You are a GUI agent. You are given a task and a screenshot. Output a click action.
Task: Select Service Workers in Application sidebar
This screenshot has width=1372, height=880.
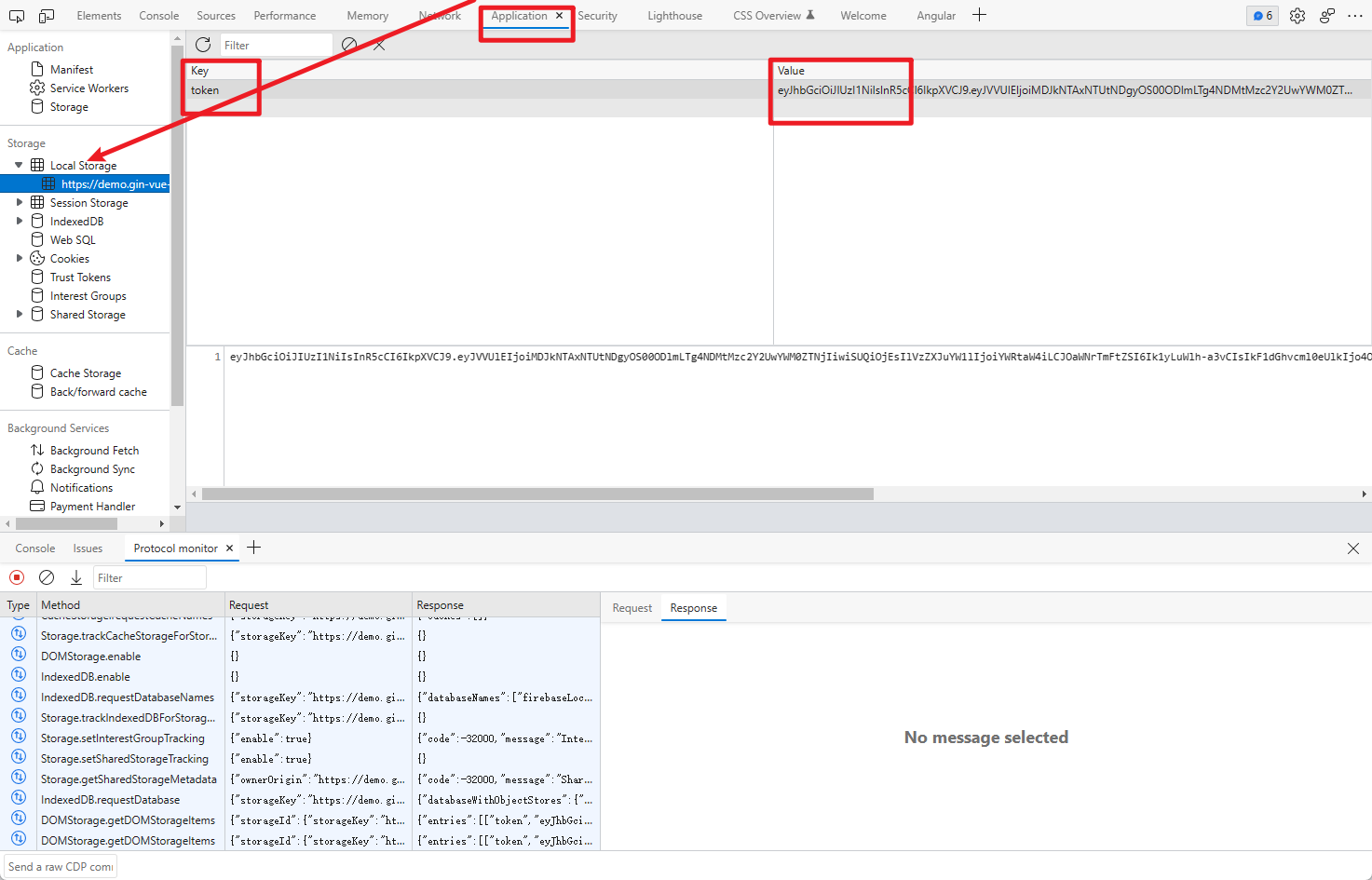click(x=89, y=88)
